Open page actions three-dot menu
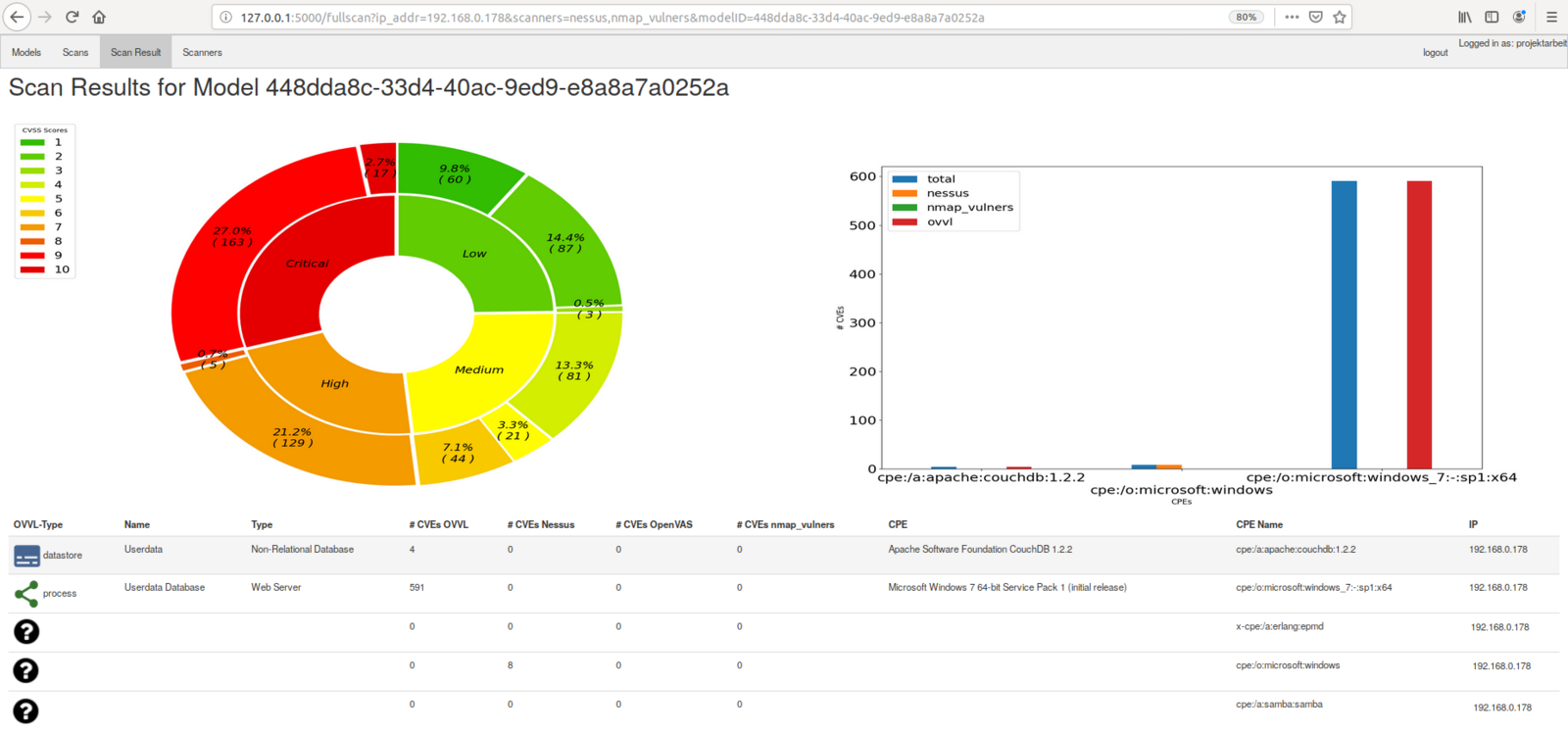Viewport: 1568px width, 732px height. tap(1292, 17)
